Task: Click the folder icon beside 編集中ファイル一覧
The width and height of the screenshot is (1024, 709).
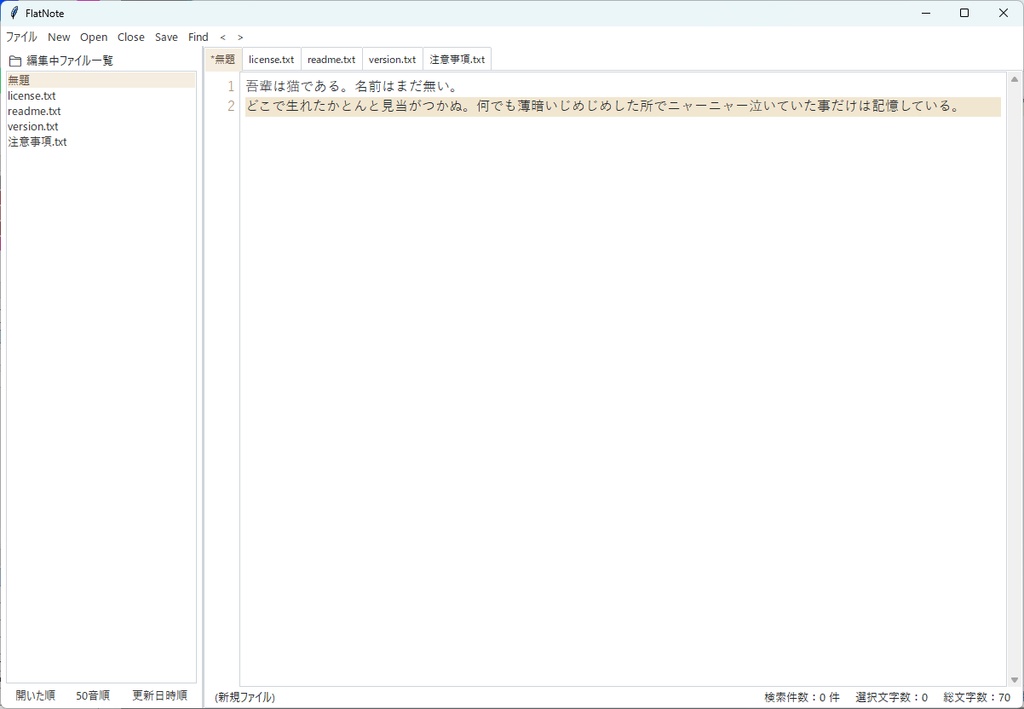Action: (x=15, y=61)
